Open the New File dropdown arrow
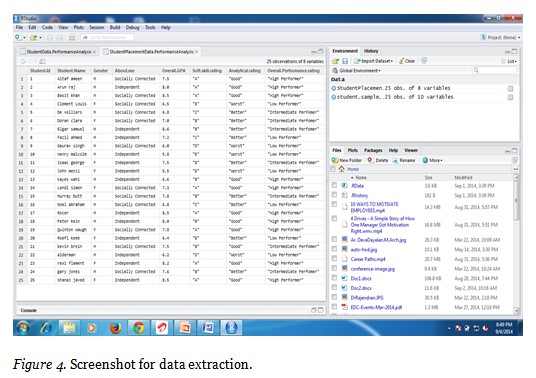The height and width of the screenshot is (378, 536). point(24,38)
